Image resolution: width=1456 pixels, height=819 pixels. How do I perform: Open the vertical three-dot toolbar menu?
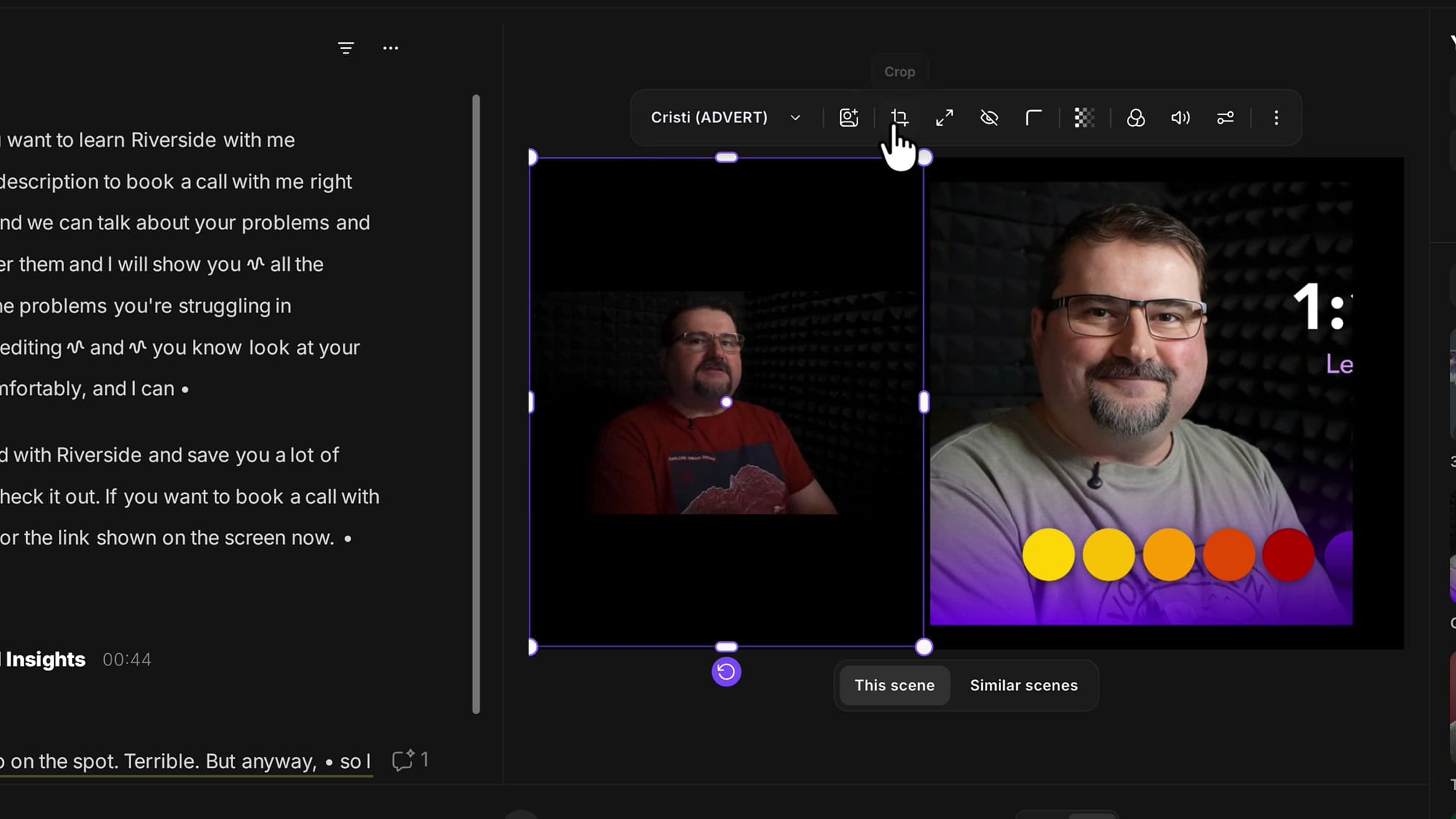1276,117
